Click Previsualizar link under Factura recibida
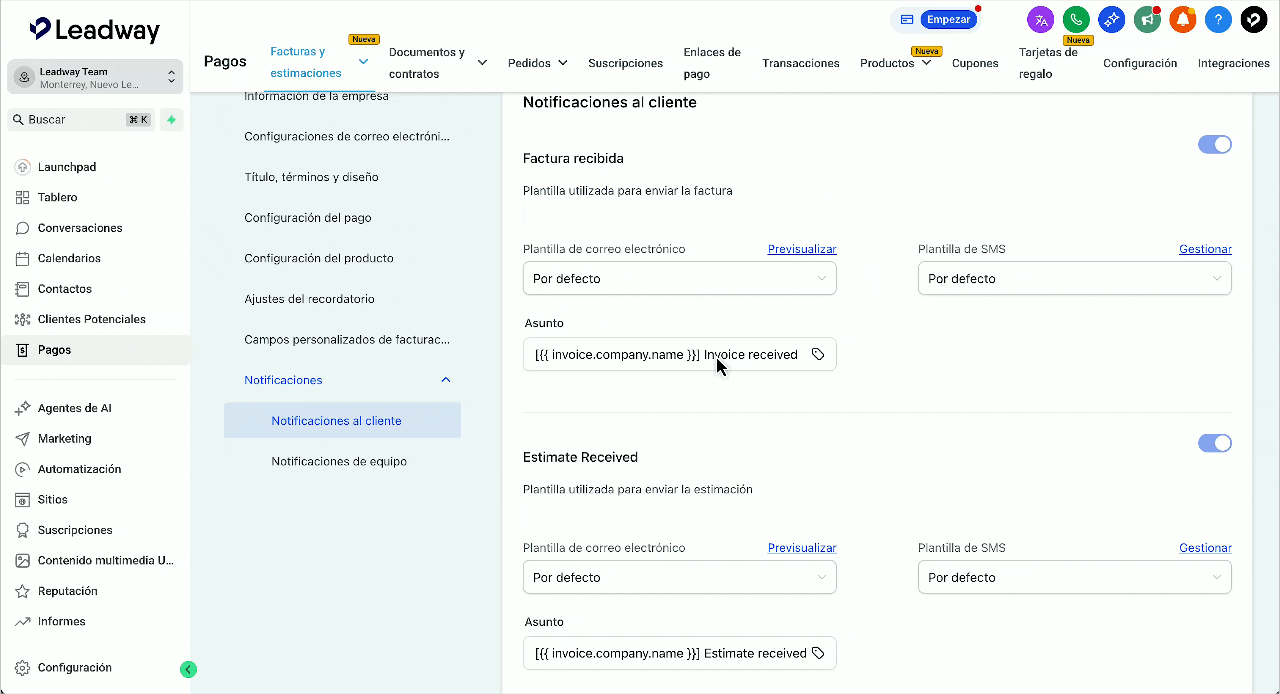This screenshot has height=694, width=1280. [x=801, y=249]
